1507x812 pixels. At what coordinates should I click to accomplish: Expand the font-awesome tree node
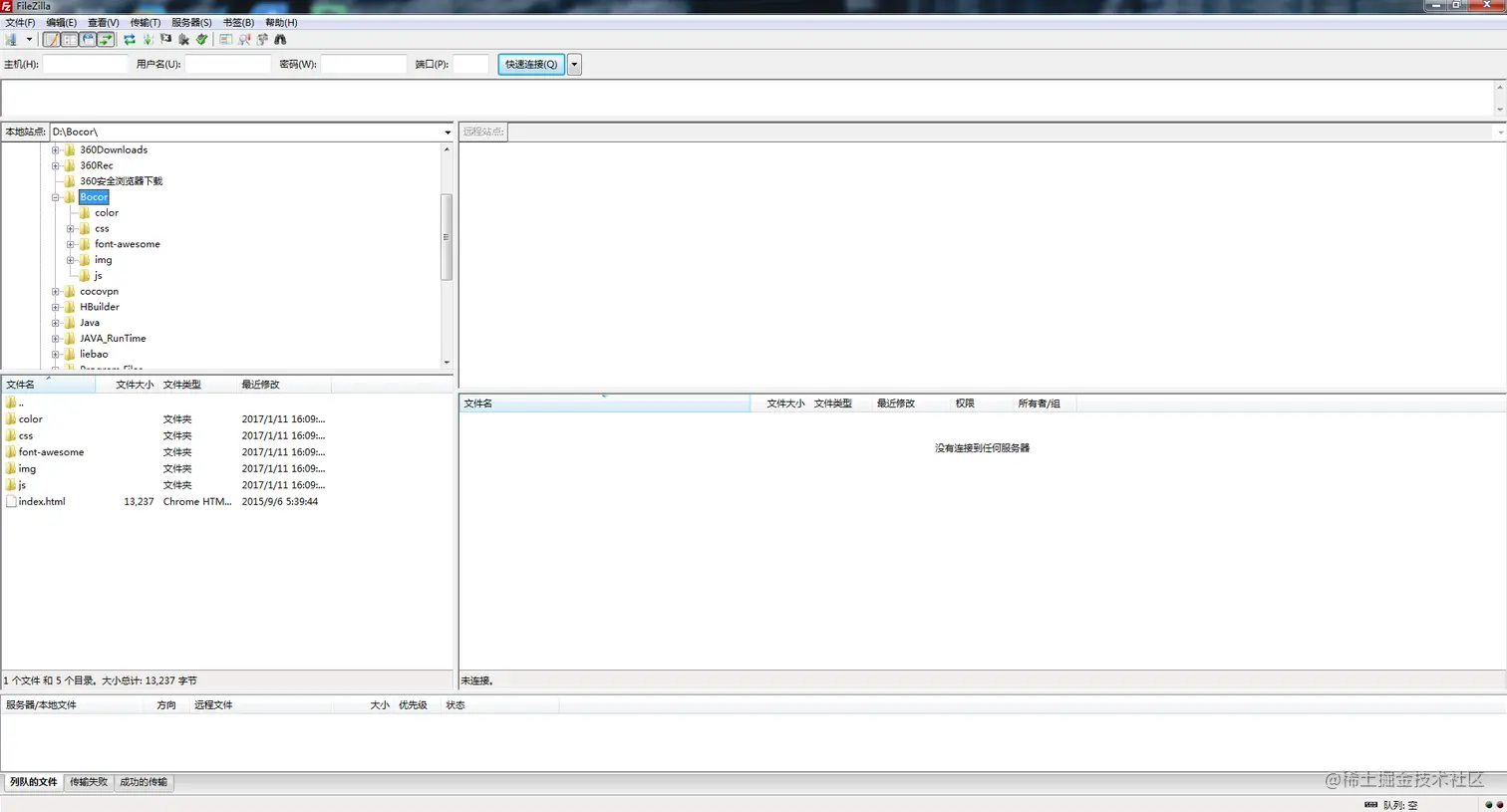click(x=71, y=244)
